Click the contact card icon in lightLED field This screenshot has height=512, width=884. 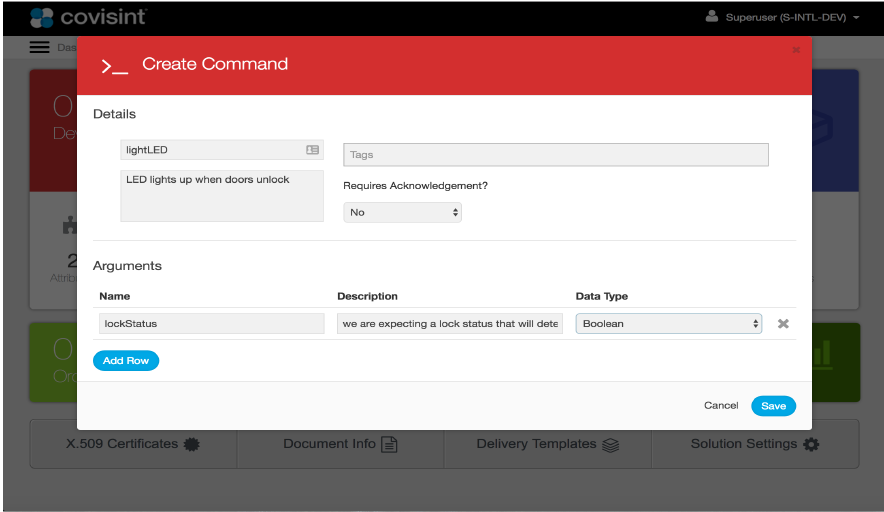point(312,150)
